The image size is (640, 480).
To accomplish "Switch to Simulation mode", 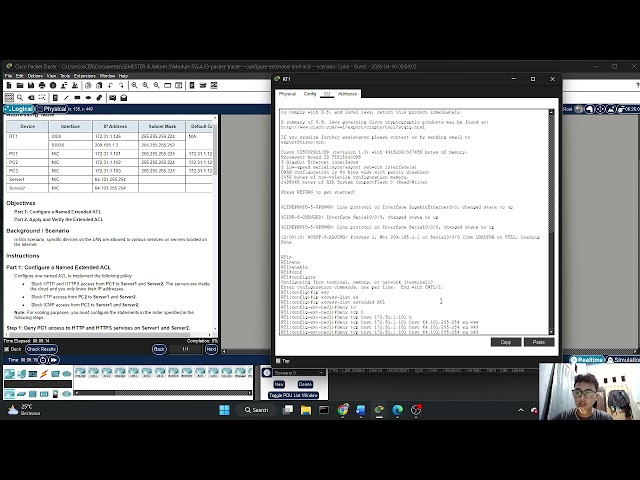I will 623,360.
